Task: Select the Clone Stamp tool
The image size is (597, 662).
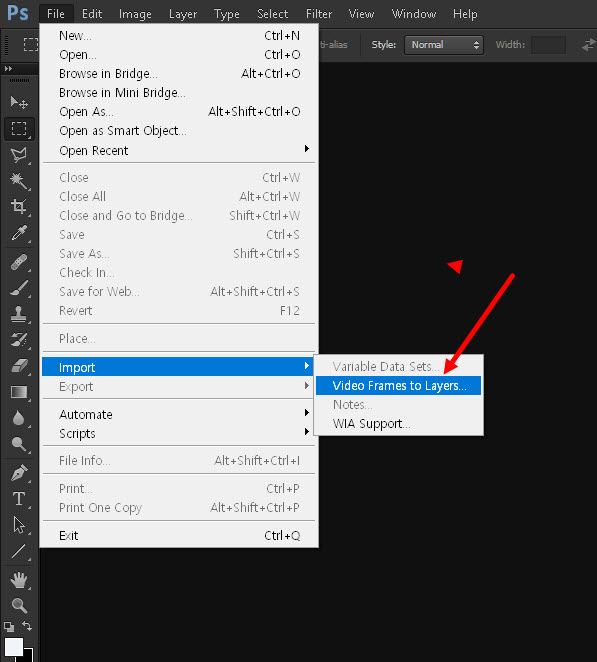Action: click(19, 314)
